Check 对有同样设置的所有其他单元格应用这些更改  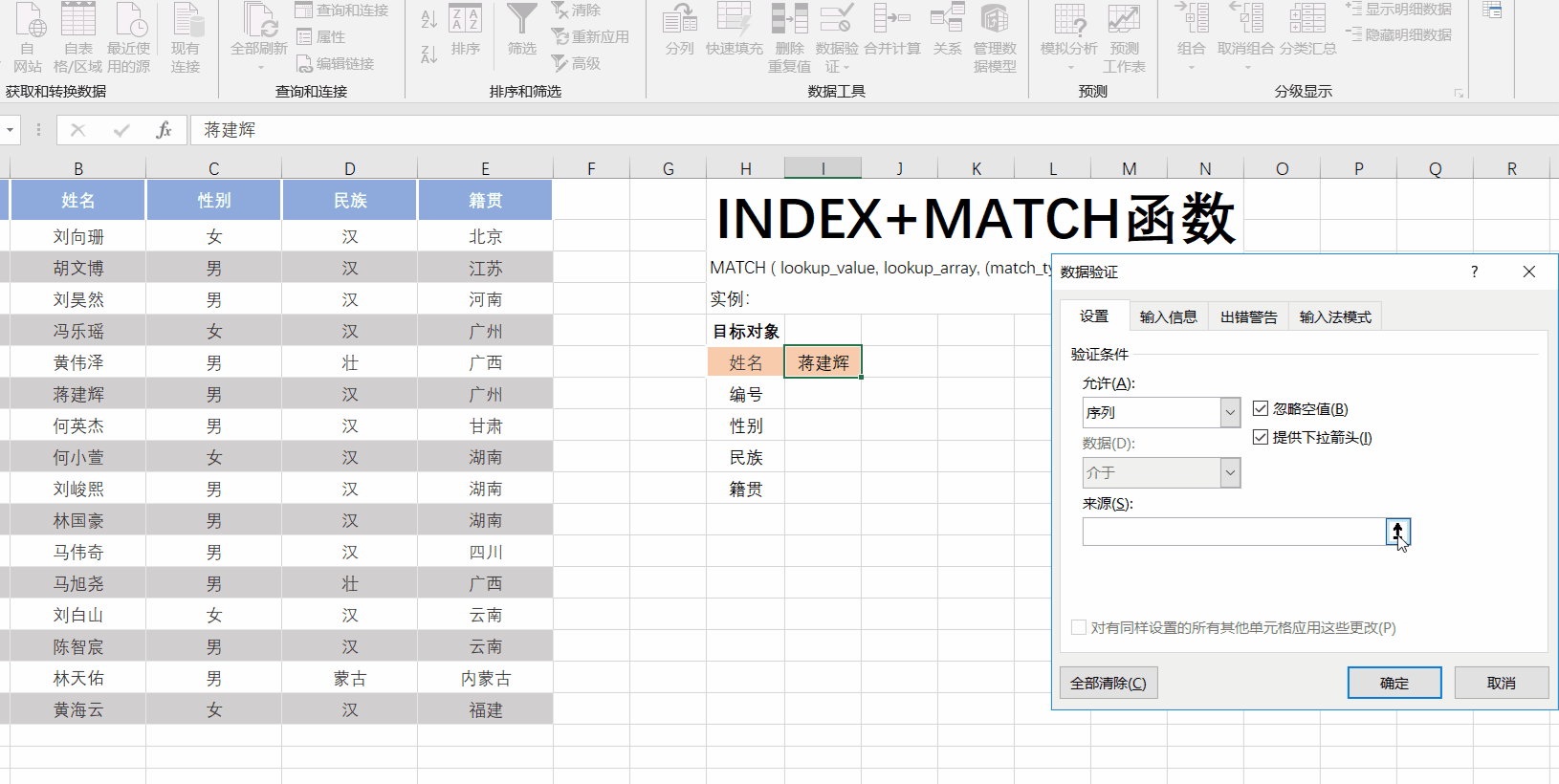point(1079,628)
